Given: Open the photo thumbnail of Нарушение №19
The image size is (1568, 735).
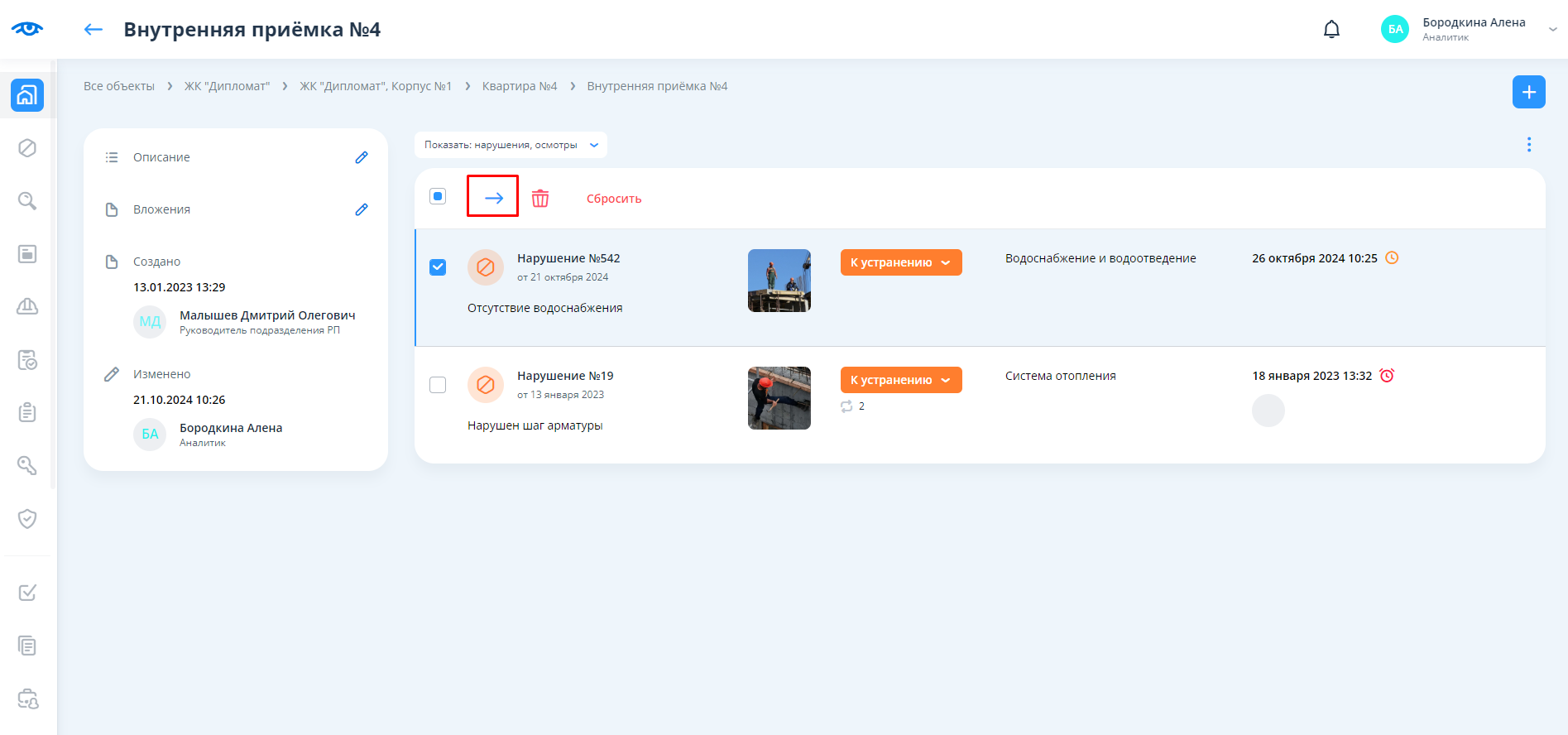Looking at the screenshot, I should [779, 398].
